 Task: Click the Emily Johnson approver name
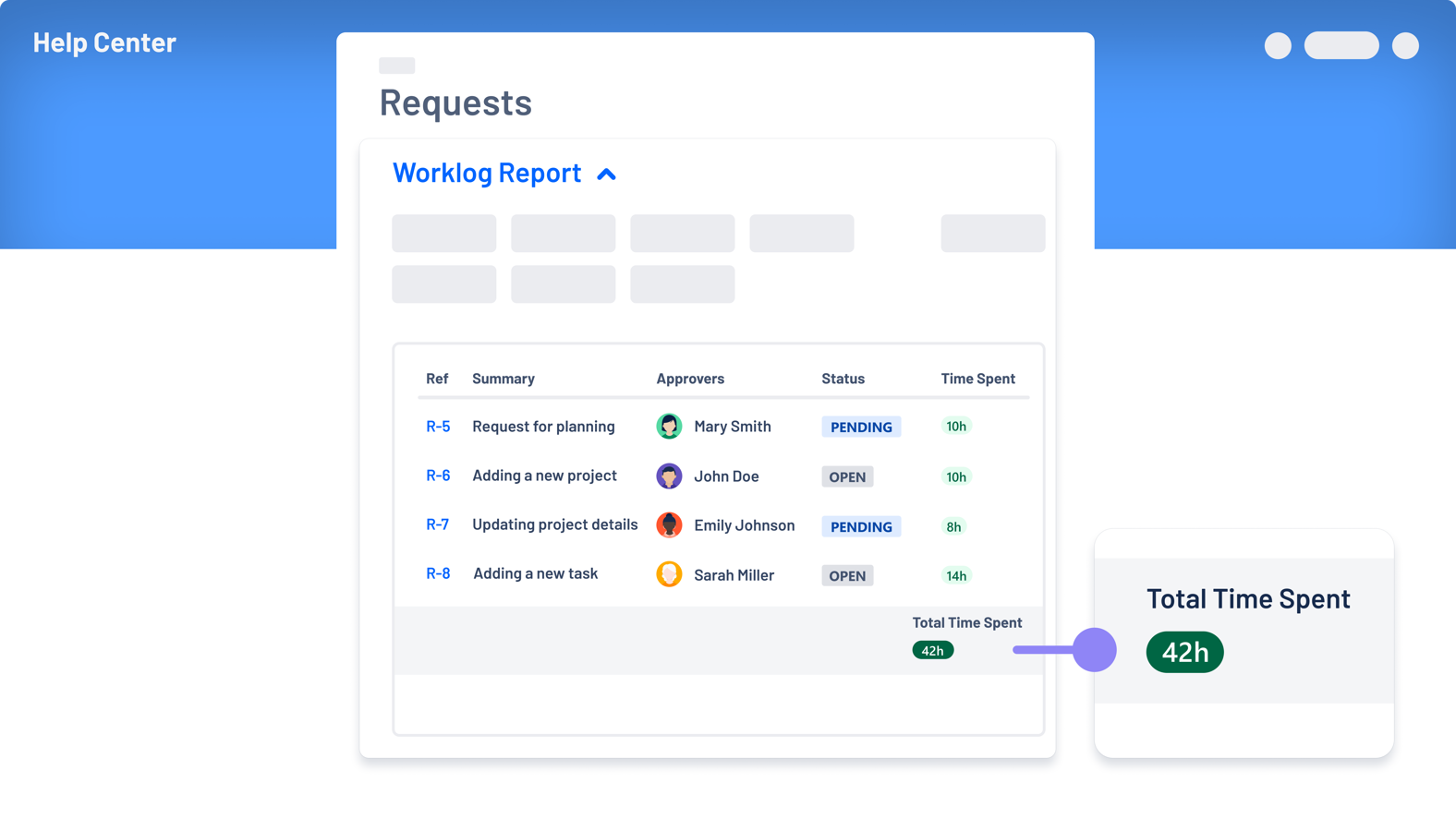[x=745, y=525]
